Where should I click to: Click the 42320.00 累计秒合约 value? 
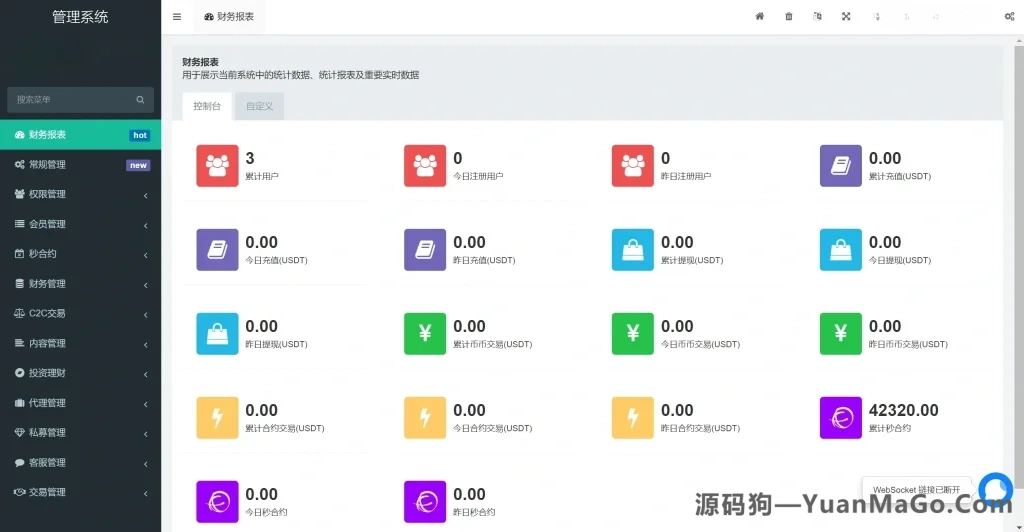click(903, 411)
